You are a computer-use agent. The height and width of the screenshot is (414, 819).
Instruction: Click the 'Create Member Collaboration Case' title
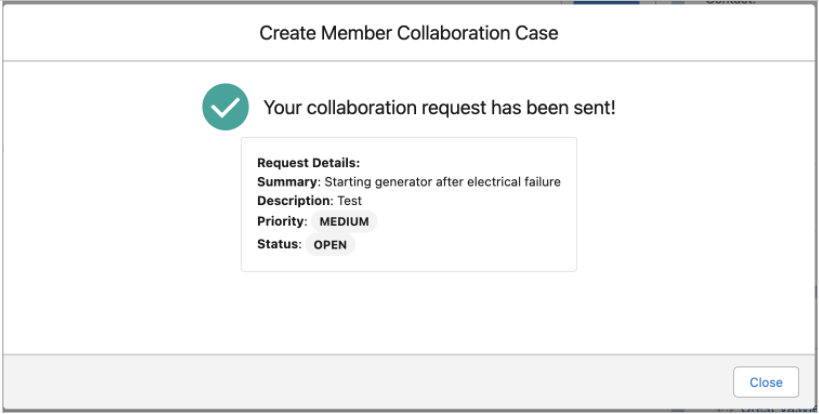coord(408,33)
